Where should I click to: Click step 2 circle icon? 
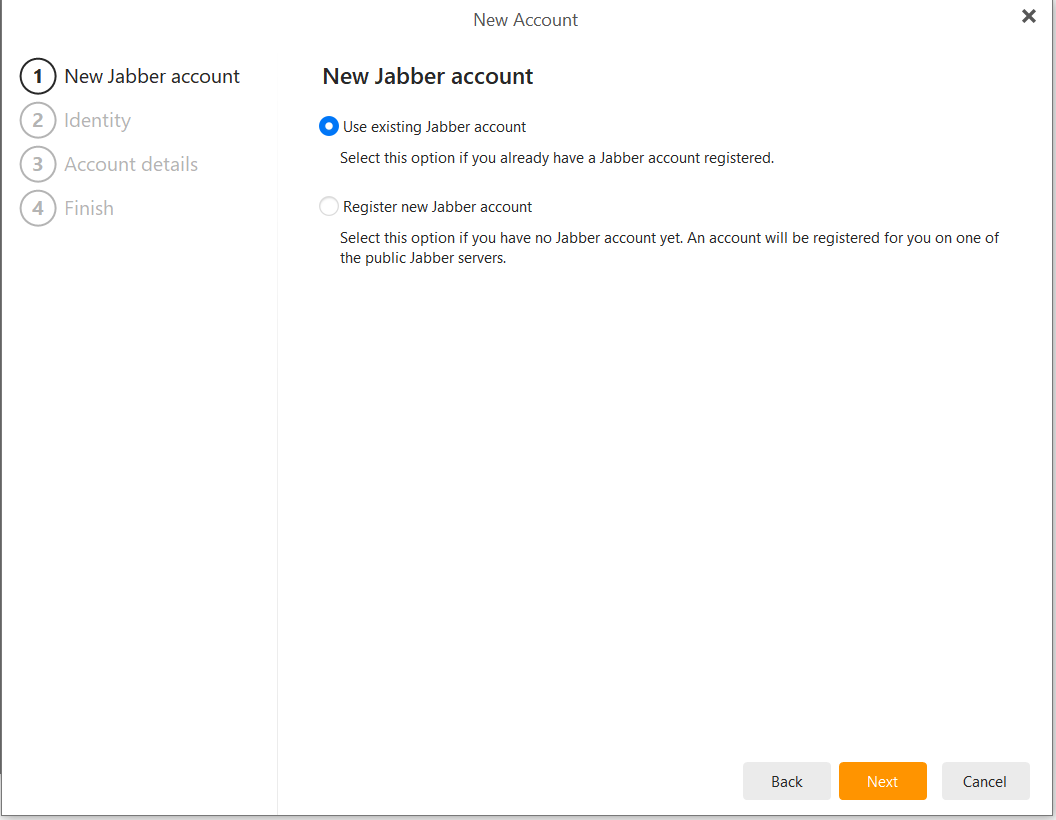point(38,120)
